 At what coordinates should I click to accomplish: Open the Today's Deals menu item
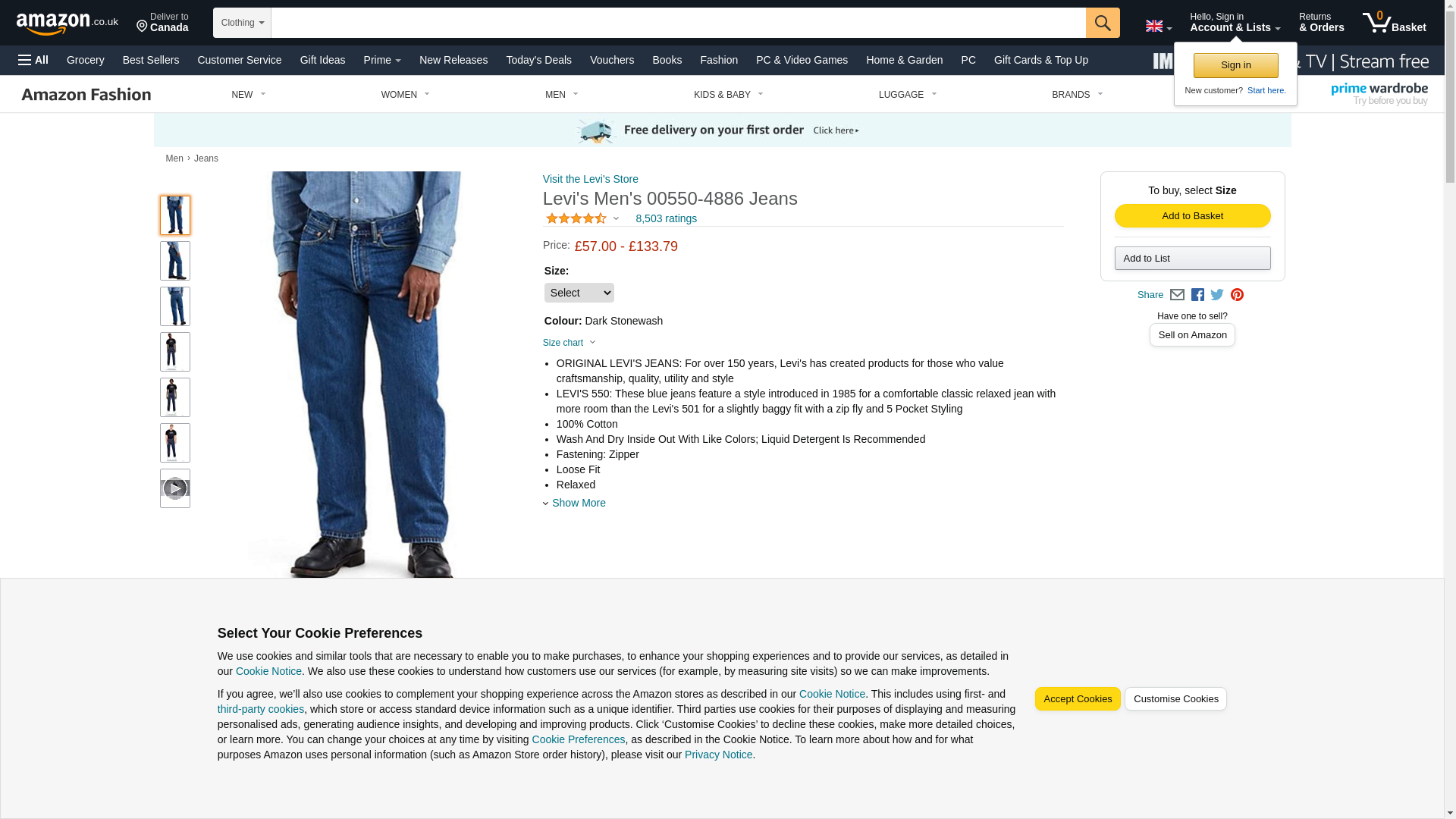click(x=538, y=60)
